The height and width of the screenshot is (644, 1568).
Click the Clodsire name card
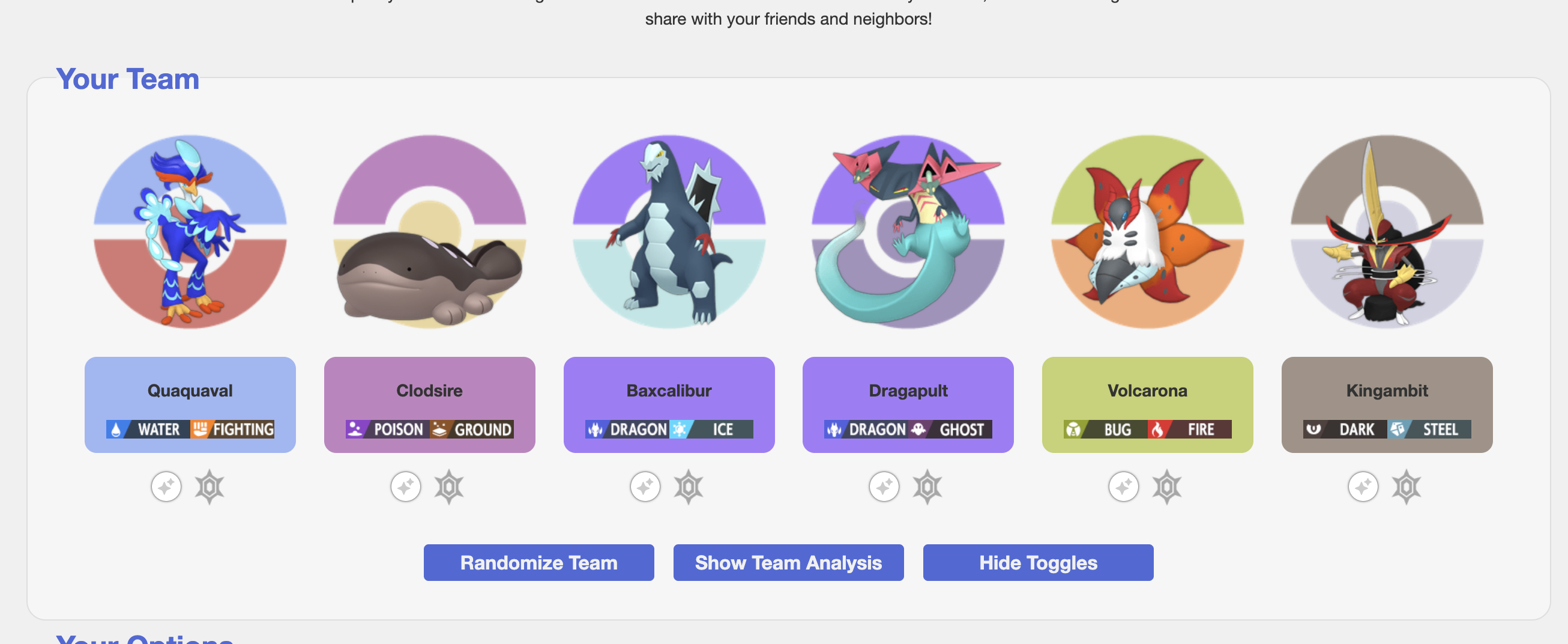pyautogui.click(x=430, y=404)
